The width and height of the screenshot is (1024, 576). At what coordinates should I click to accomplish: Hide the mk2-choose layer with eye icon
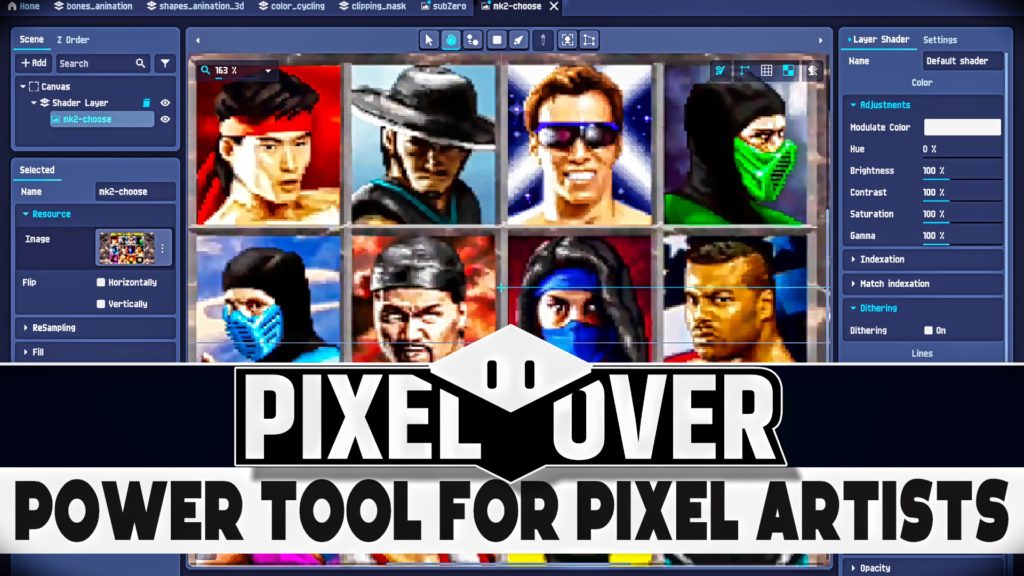tap(165, 119)
